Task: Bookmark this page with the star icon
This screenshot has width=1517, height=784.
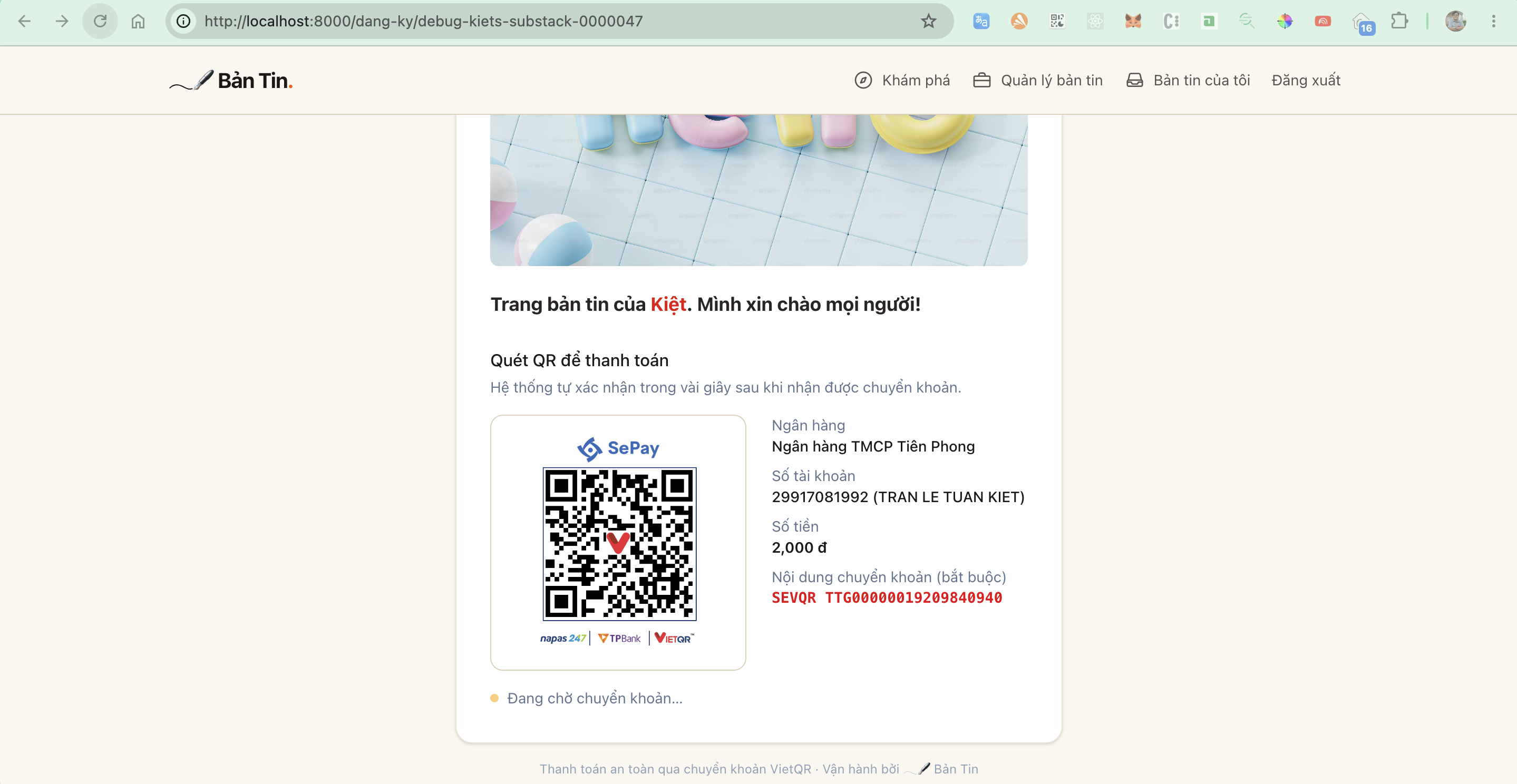Action: point(929,21)
